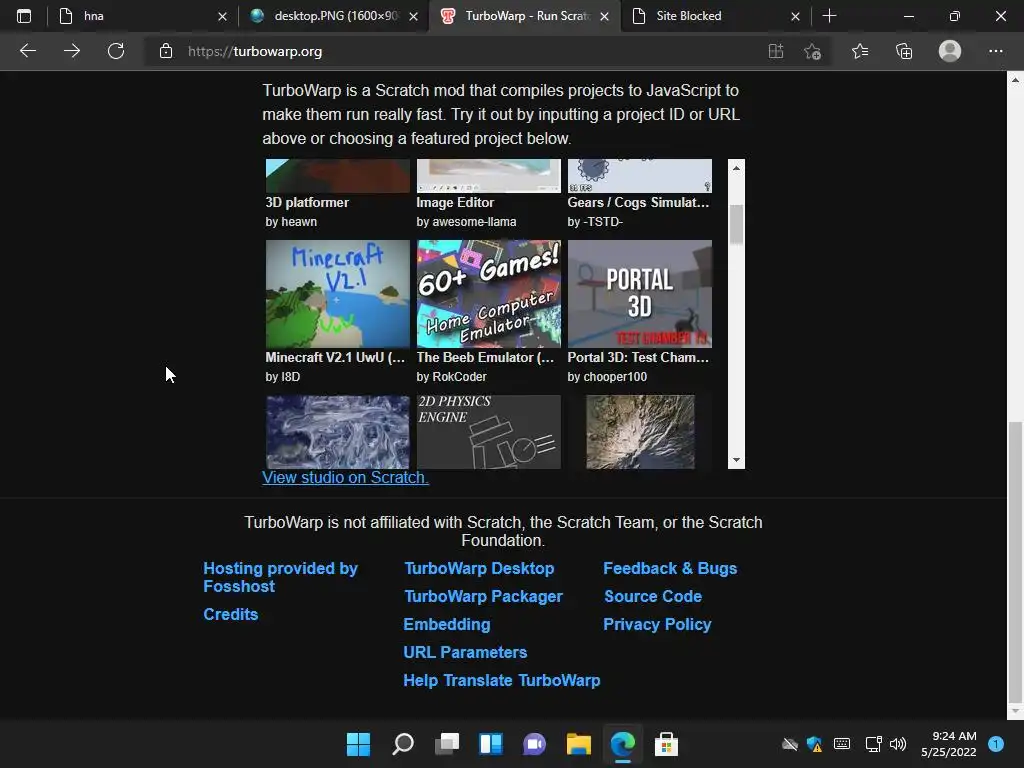Open taskbar Search
1024x768 pixels.
[402, 744]
